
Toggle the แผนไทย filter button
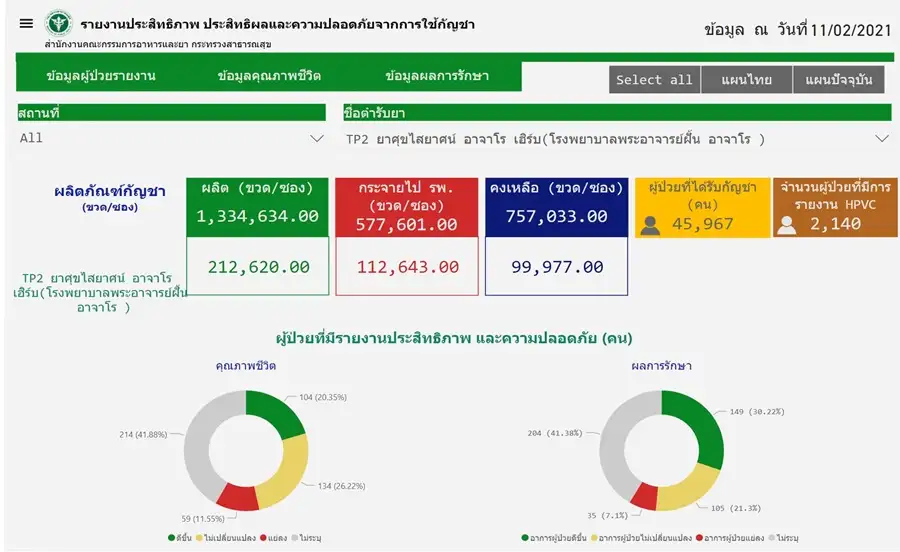[746, 80]
